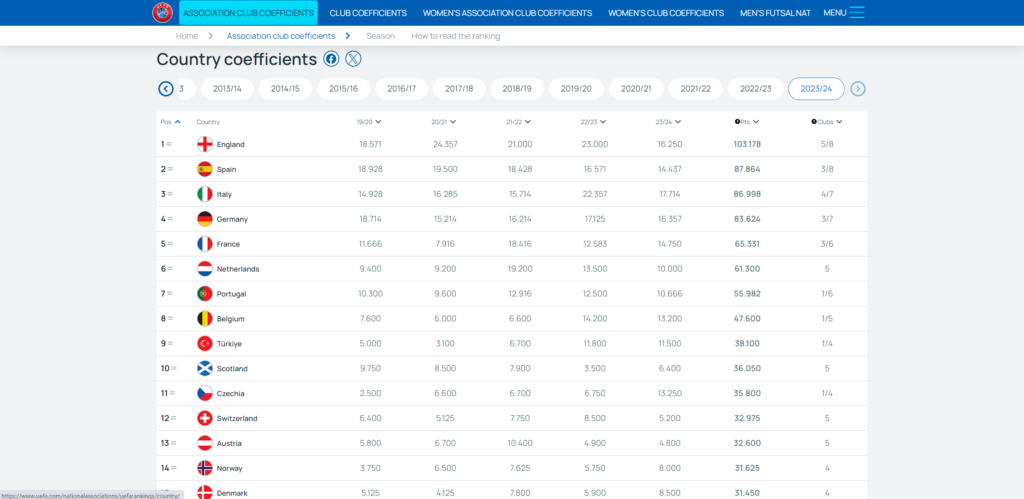Viewport: 1024px width, 499px height.
Task: Open the hamburger MENU icon
Action: [x=857, y=13]
